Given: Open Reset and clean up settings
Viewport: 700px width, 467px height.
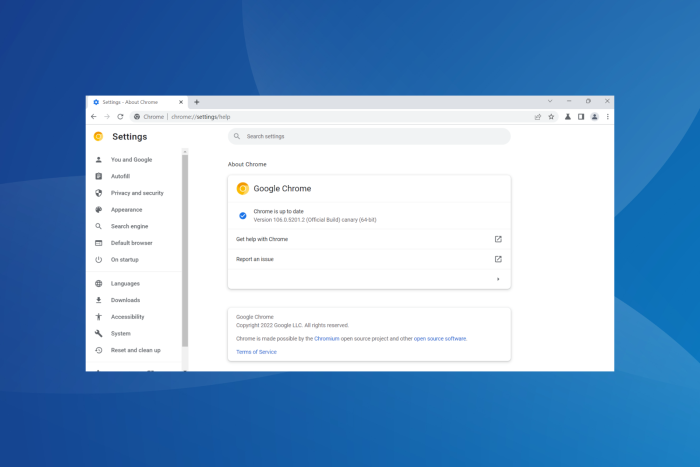Looking at the screenshot, I should pyautogui.click(x=134, y=350).
